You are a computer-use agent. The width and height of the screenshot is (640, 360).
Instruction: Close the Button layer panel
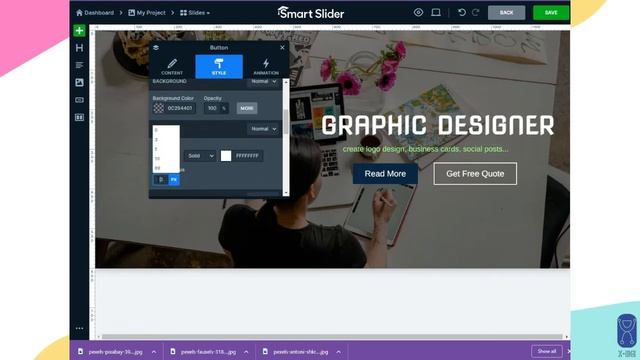tap(282, 48)
